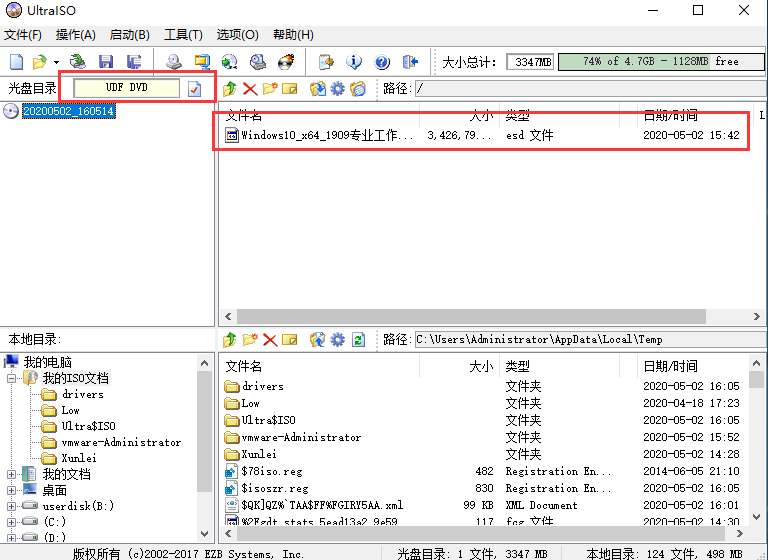Click the New file icon in main toolbar
The width and height of the screenshot is (768, 560).
tap(17, 62)
